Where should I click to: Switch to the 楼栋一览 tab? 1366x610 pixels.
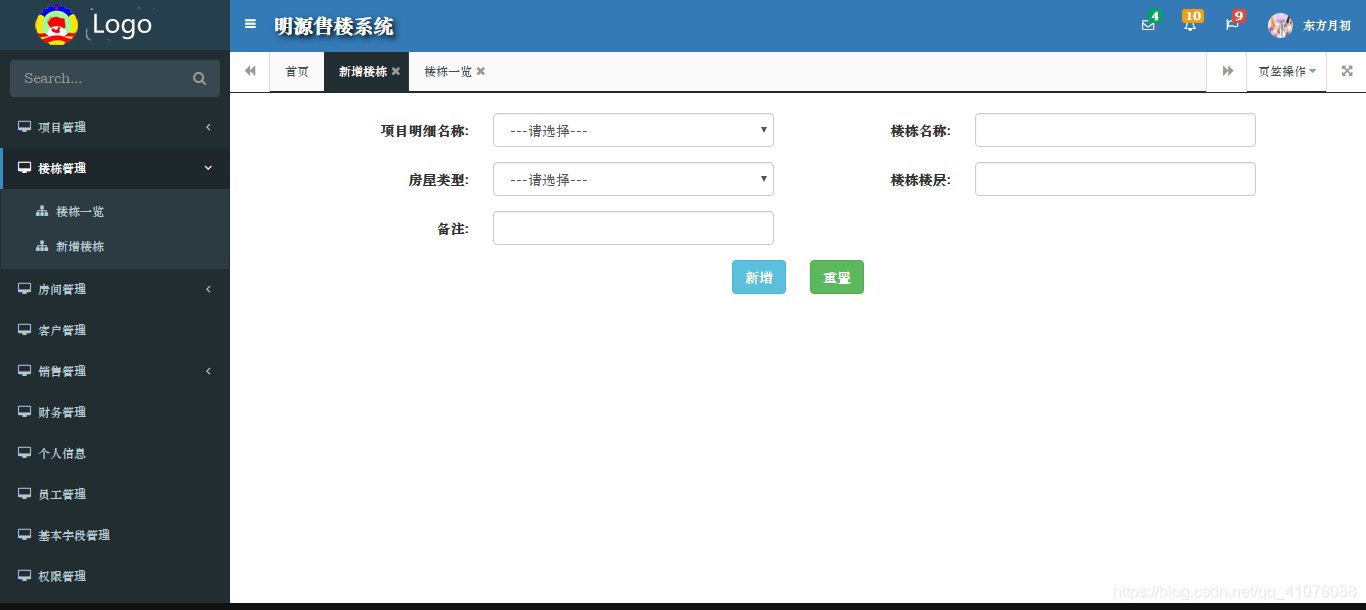447,72
